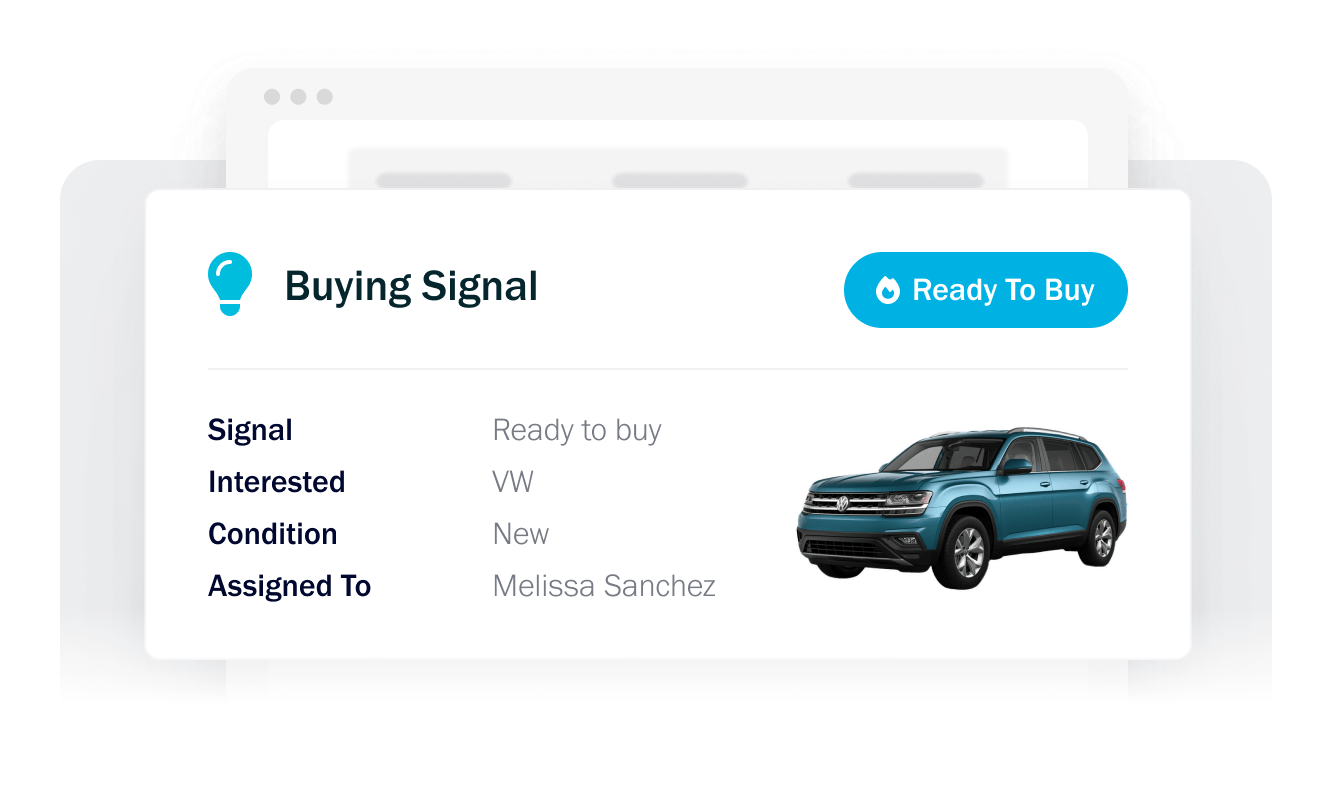
Task: Click the Melissa Sanchez assignee name
Action: click(603, 586)
